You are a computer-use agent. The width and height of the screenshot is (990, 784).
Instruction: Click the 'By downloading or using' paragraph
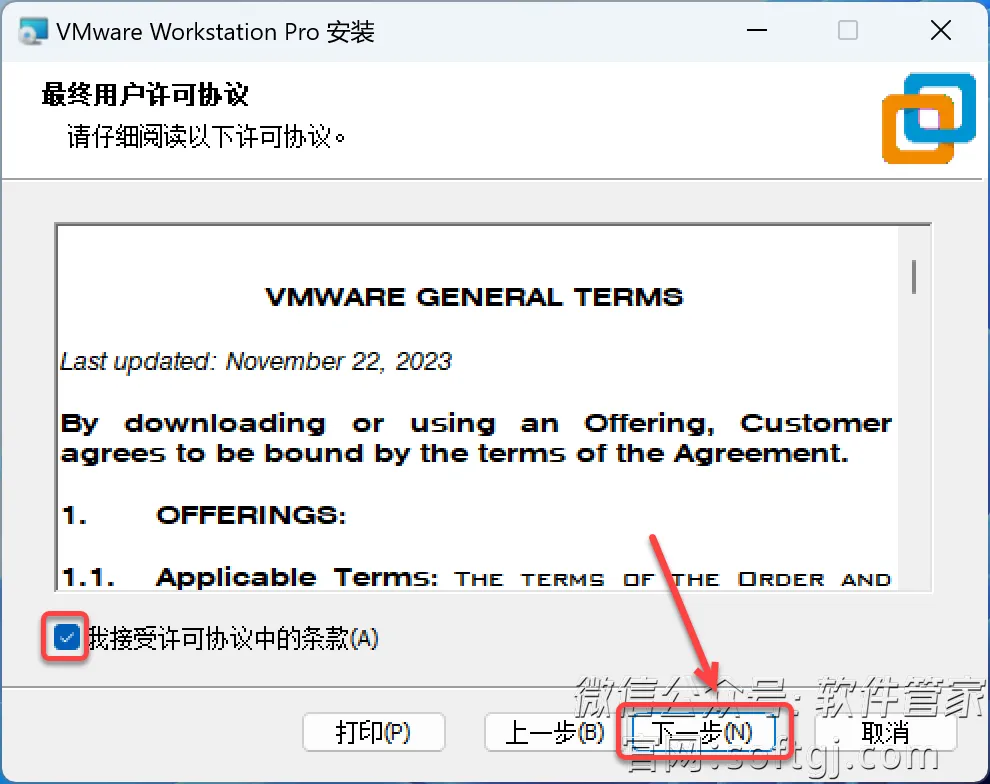(x=476, y=438)
